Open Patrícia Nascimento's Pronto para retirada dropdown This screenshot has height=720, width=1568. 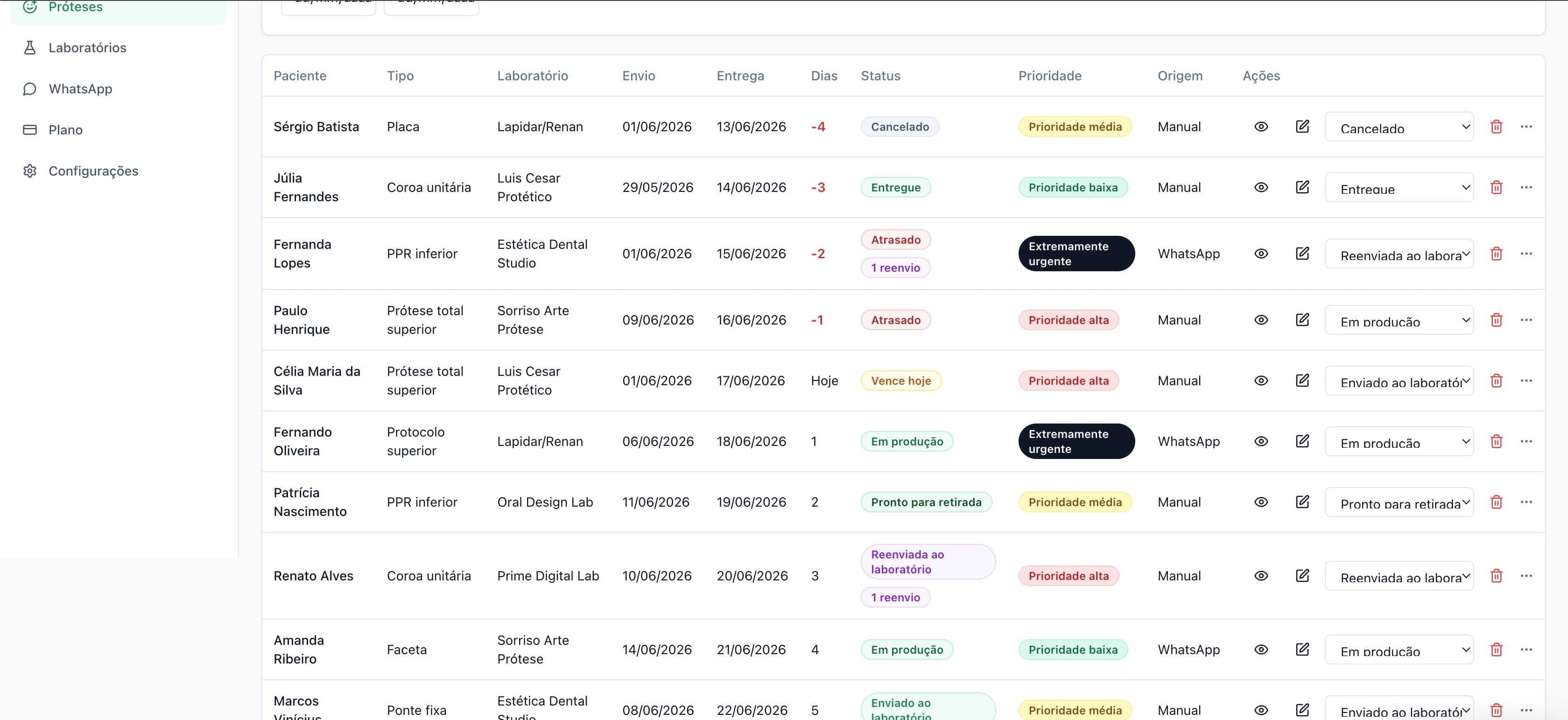[x=1399, y=502]
